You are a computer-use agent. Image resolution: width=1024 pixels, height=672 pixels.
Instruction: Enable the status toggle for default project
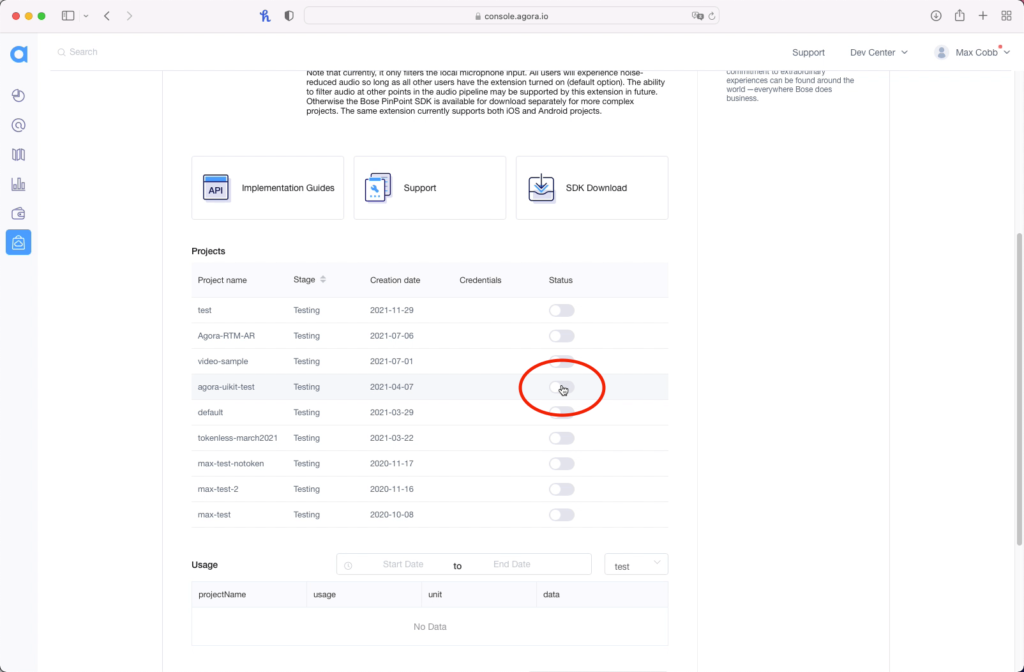pyautogui.click(x=562, y=412)
